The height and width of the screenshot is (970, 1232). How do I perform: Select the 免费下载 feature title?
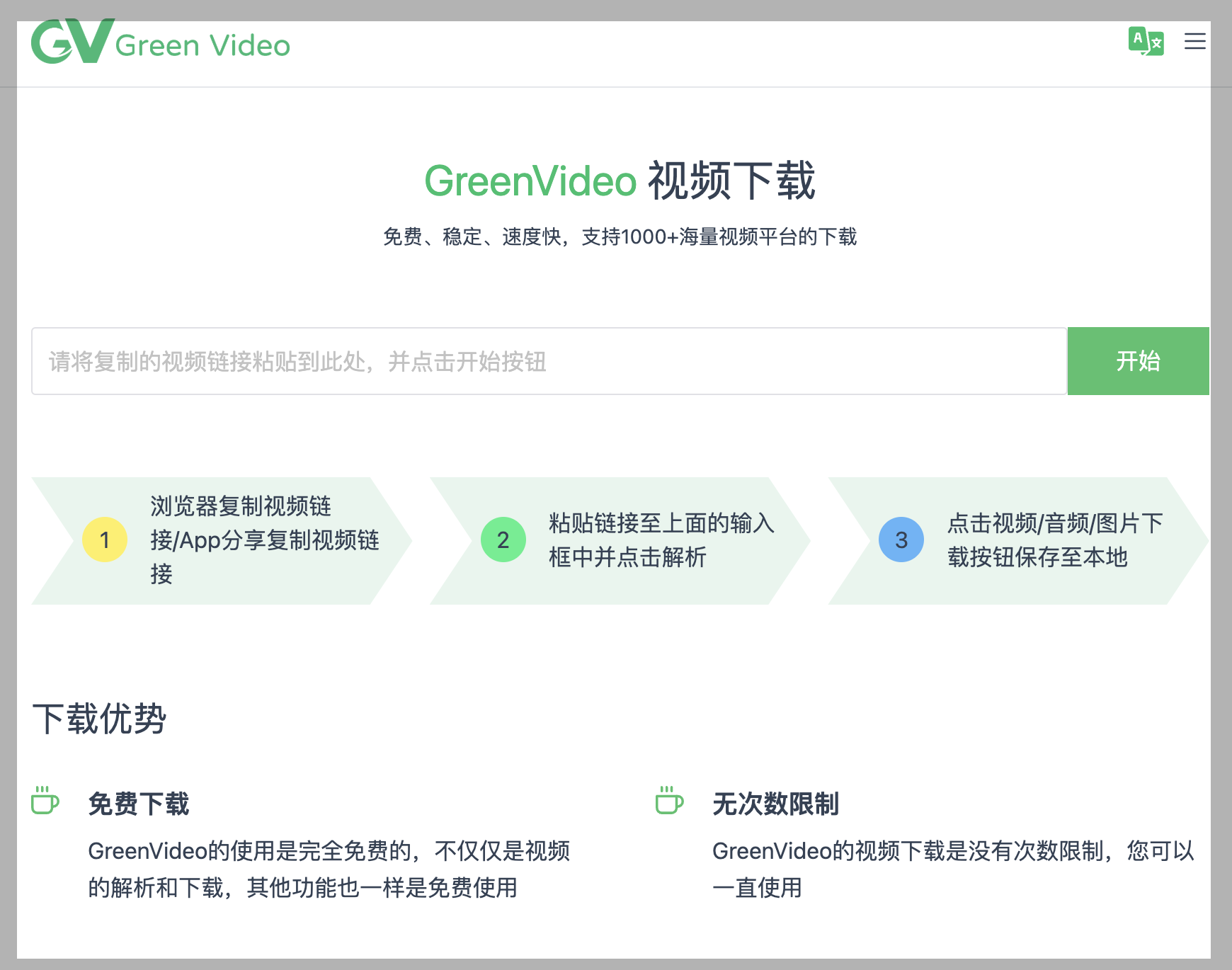coord(139,804)
